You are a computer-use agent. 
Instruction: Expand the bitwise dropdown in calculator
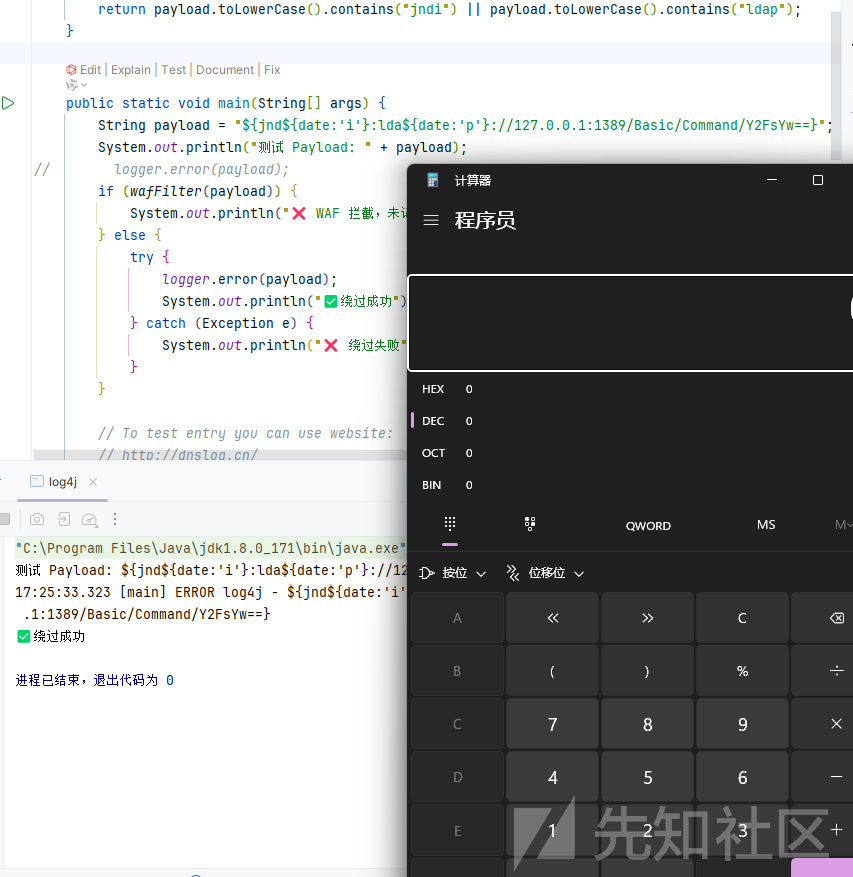[453, 573]
